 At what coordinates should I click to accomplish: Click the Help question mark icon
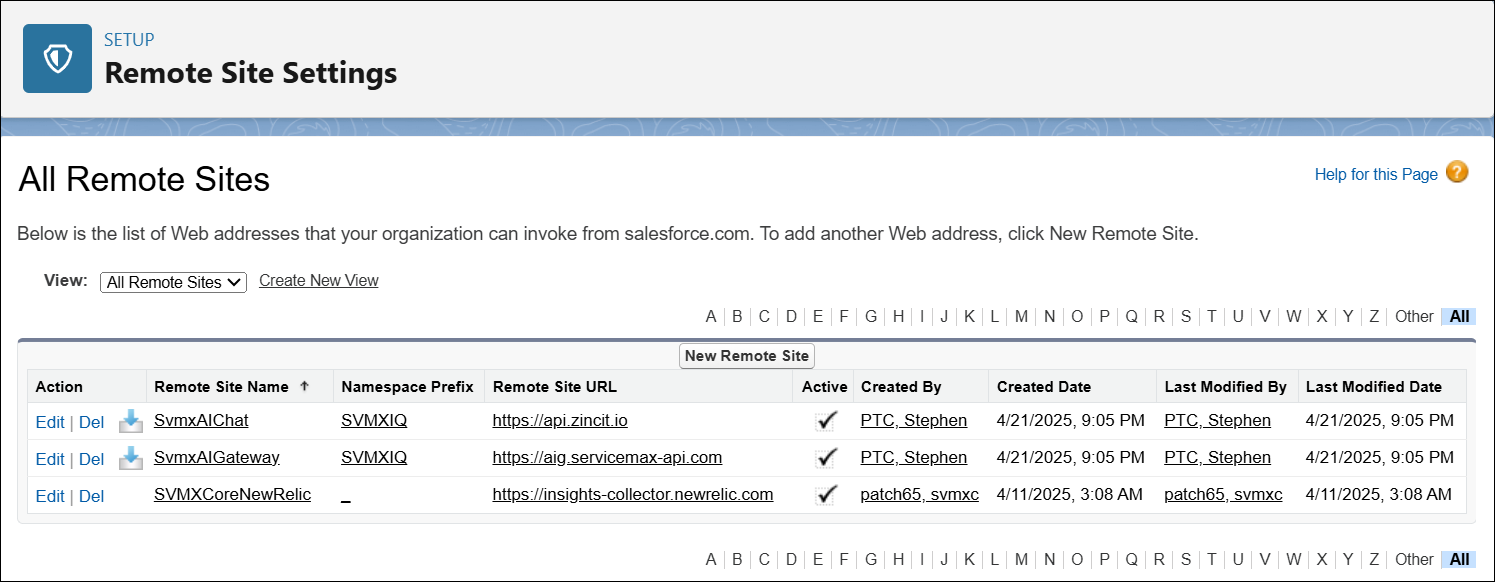coord(1457,172)
